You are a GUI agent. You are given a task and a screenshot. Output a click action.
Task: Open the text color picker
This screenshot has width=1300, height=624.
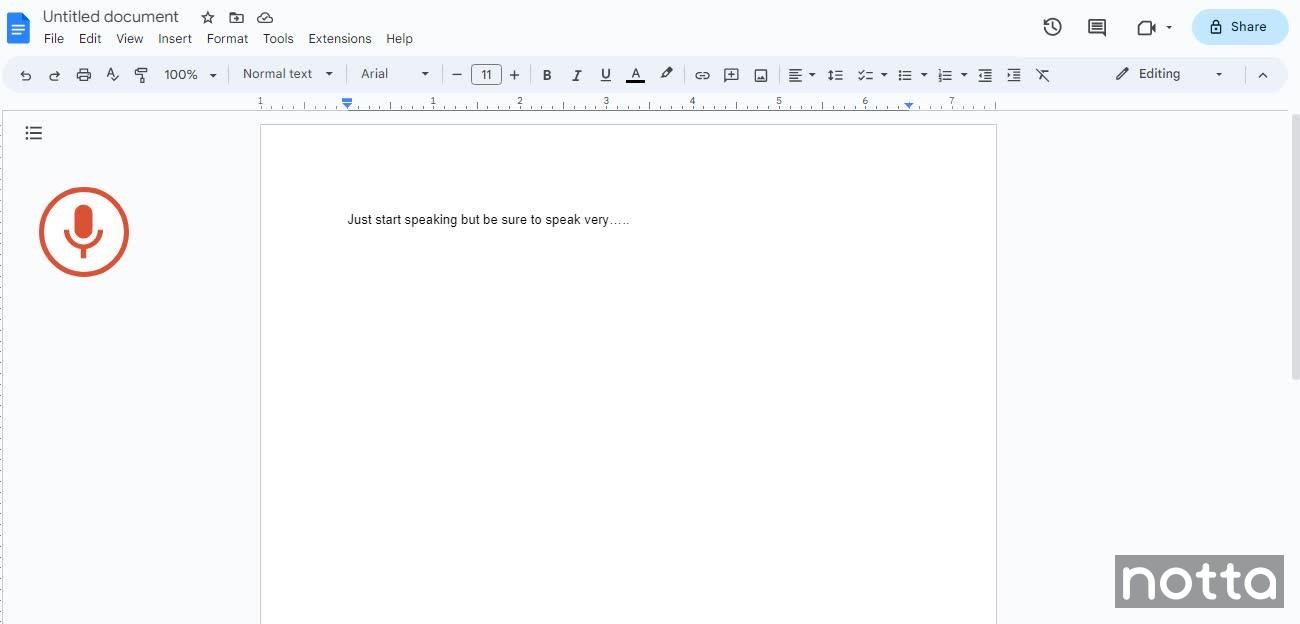coord(636,74)
